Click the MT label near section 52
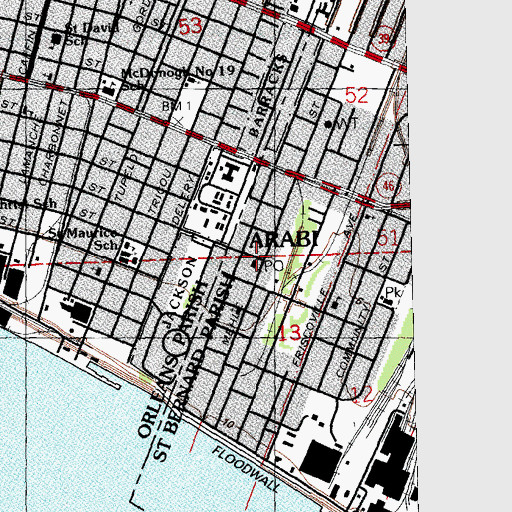Screen dimensions: 512x512 pos(347,124)
